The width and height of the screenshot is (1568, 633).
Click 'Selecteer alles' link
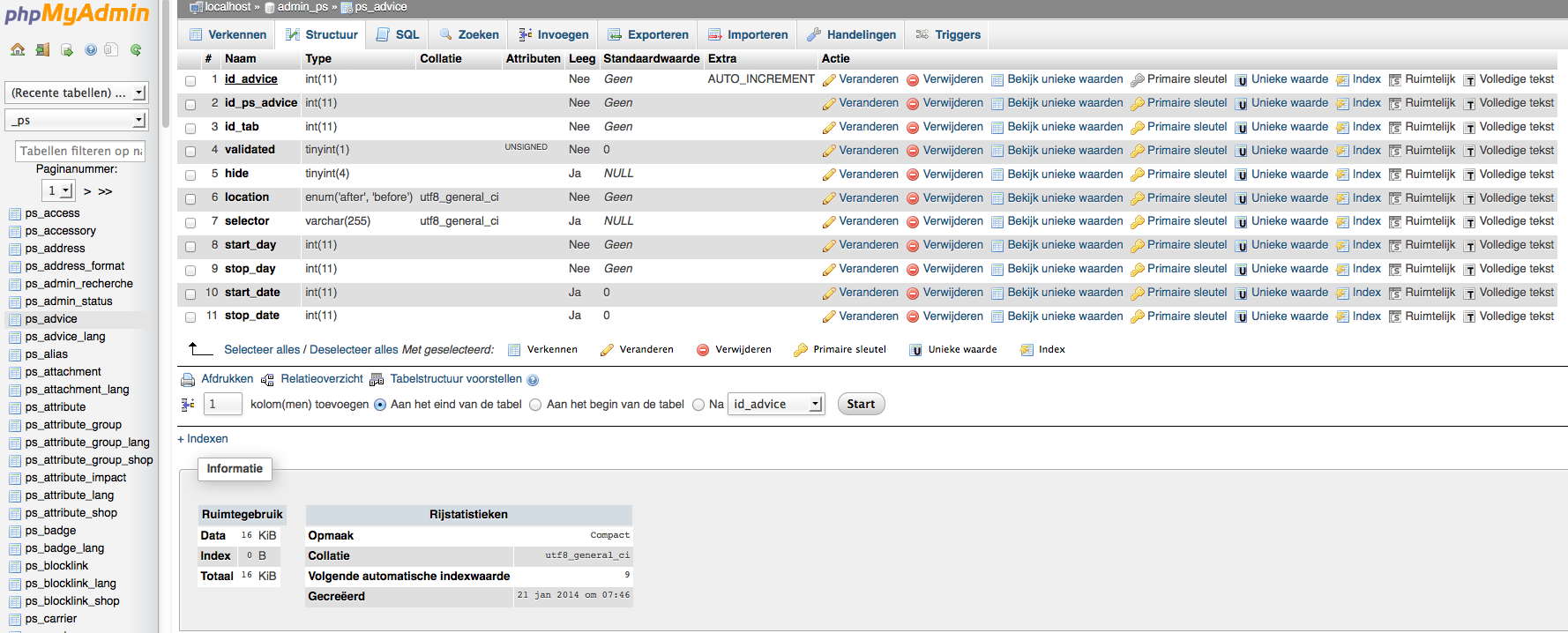(x=262, y=350)
